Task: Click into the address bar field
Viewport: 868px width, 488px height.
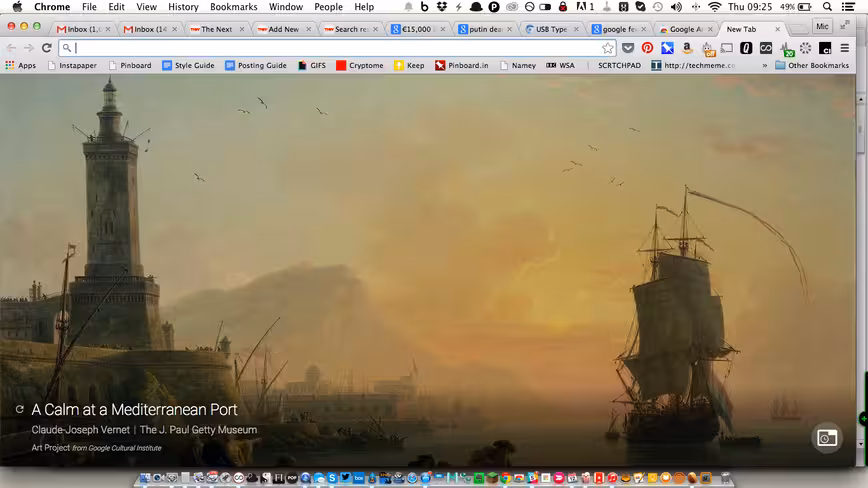Action: click(338, 48)
